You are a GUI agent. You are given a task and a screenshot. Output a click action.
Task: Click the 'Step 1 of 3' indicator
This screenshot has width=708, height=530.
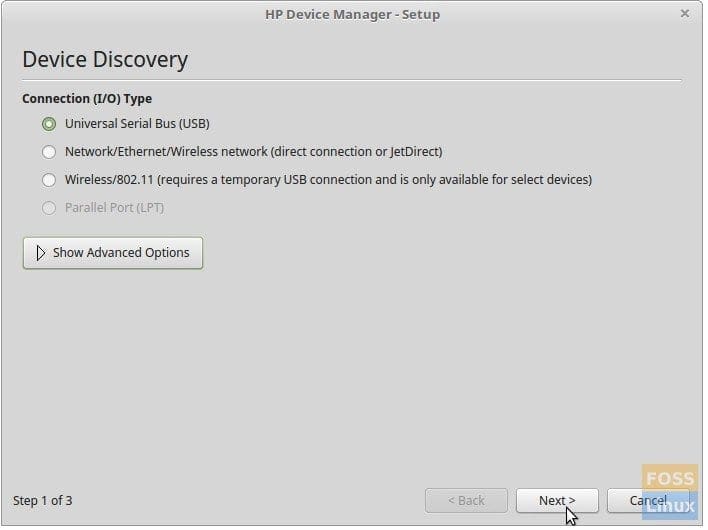point(42,500)
